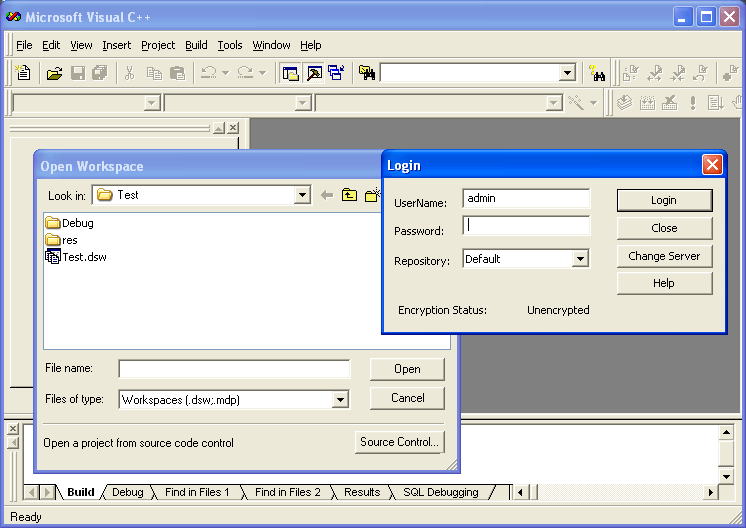Click the Open folder toolbar icon
This screenshot has height=528, width=746.
(x=55, y=73)
